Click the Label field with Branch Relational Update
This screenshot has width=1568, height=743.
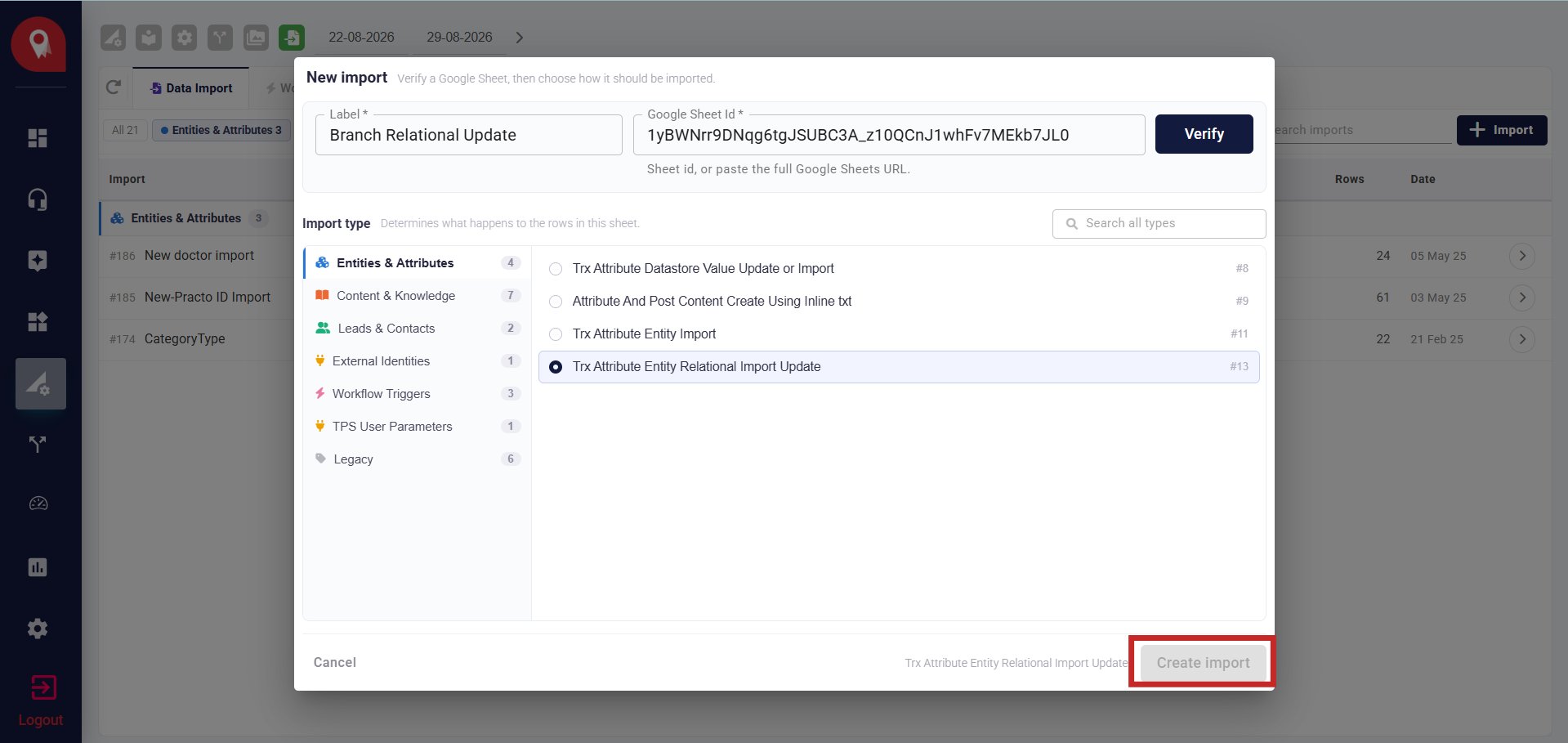tap(469, 135)
